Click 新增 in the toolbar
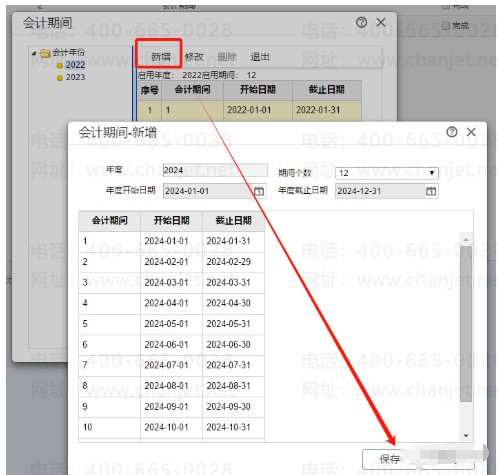The width and height of the screenshot is (498, 475). pyautogui.click(x=161, y=57)
